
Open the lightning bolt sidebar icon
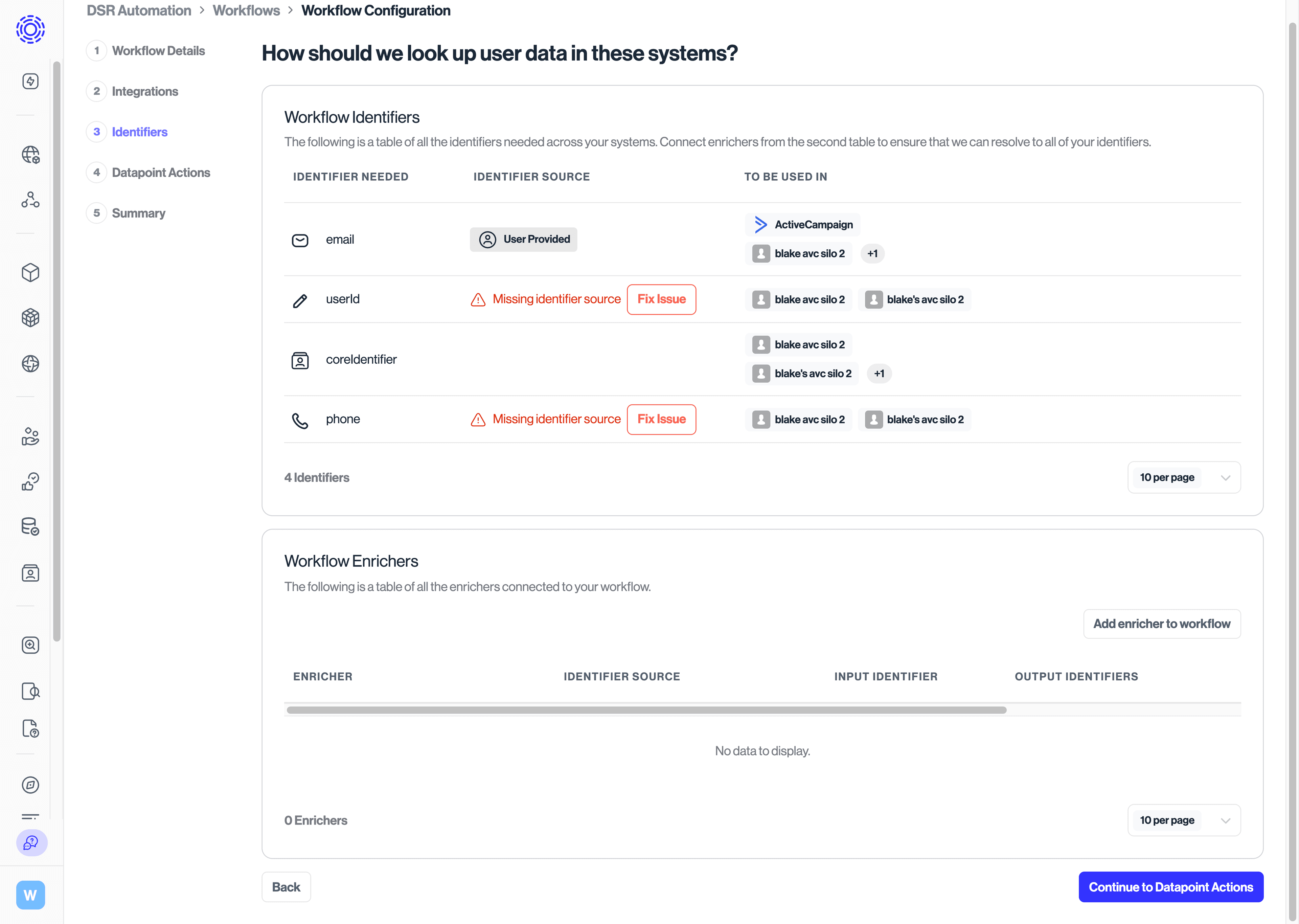[30, 81]
